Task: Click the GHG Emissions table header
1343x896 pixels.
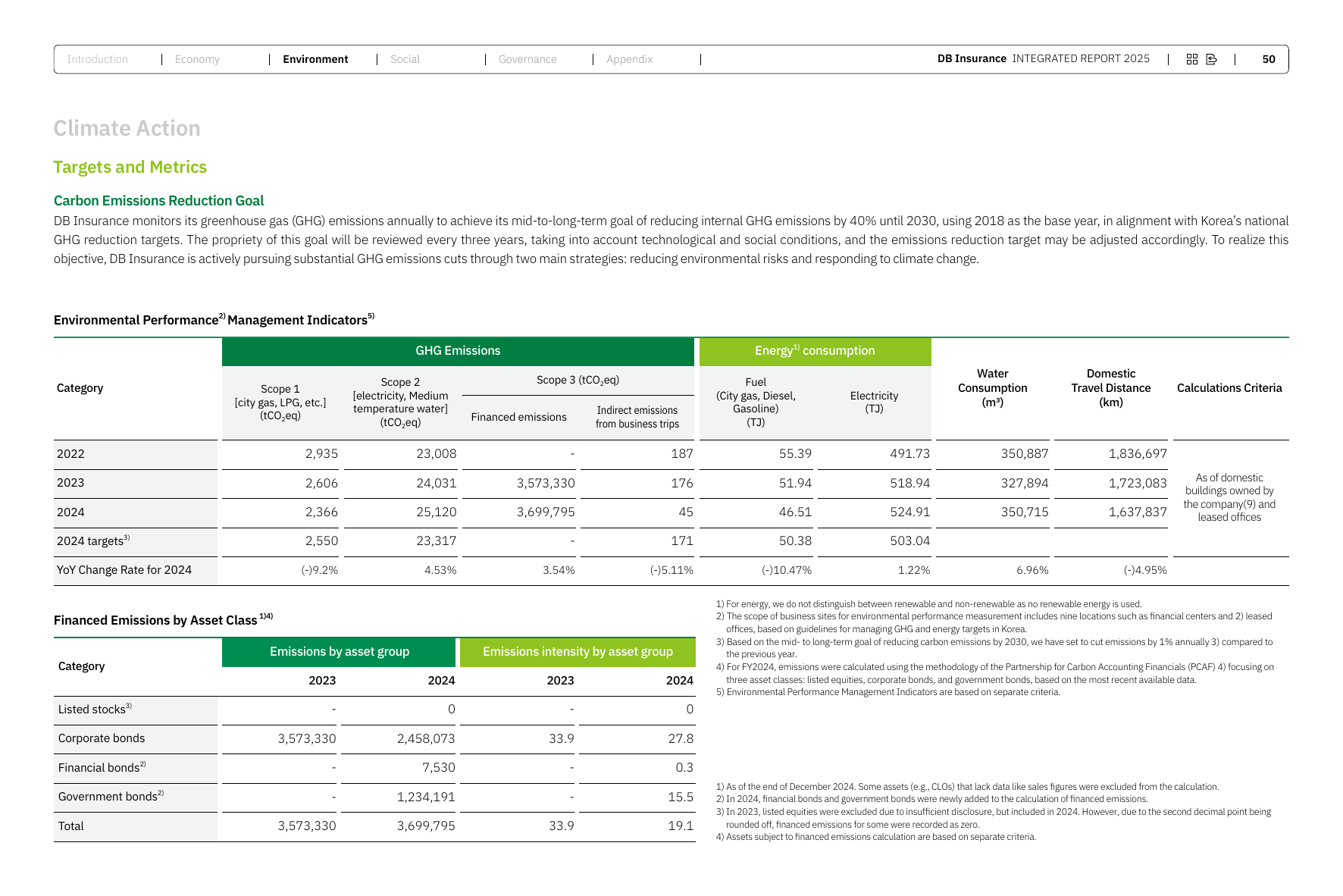Action: coord(458,351)
